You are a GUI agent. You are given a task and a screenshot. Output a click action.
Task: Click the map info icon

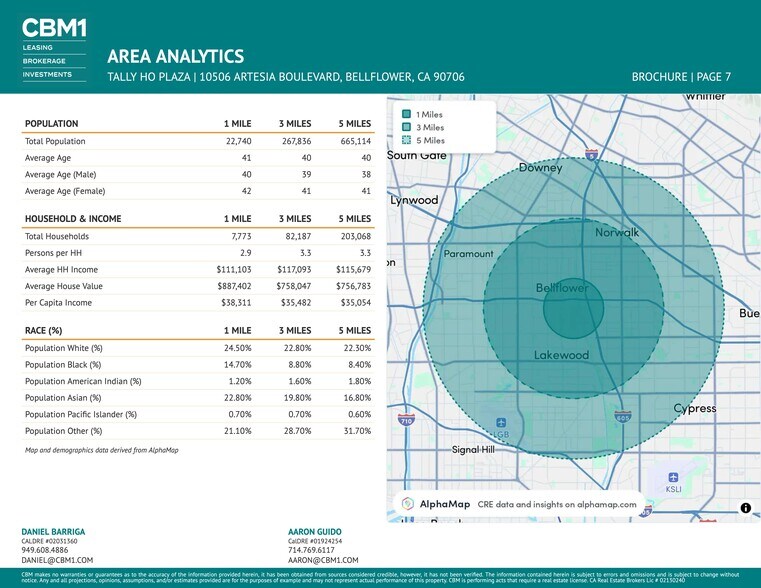745,508
